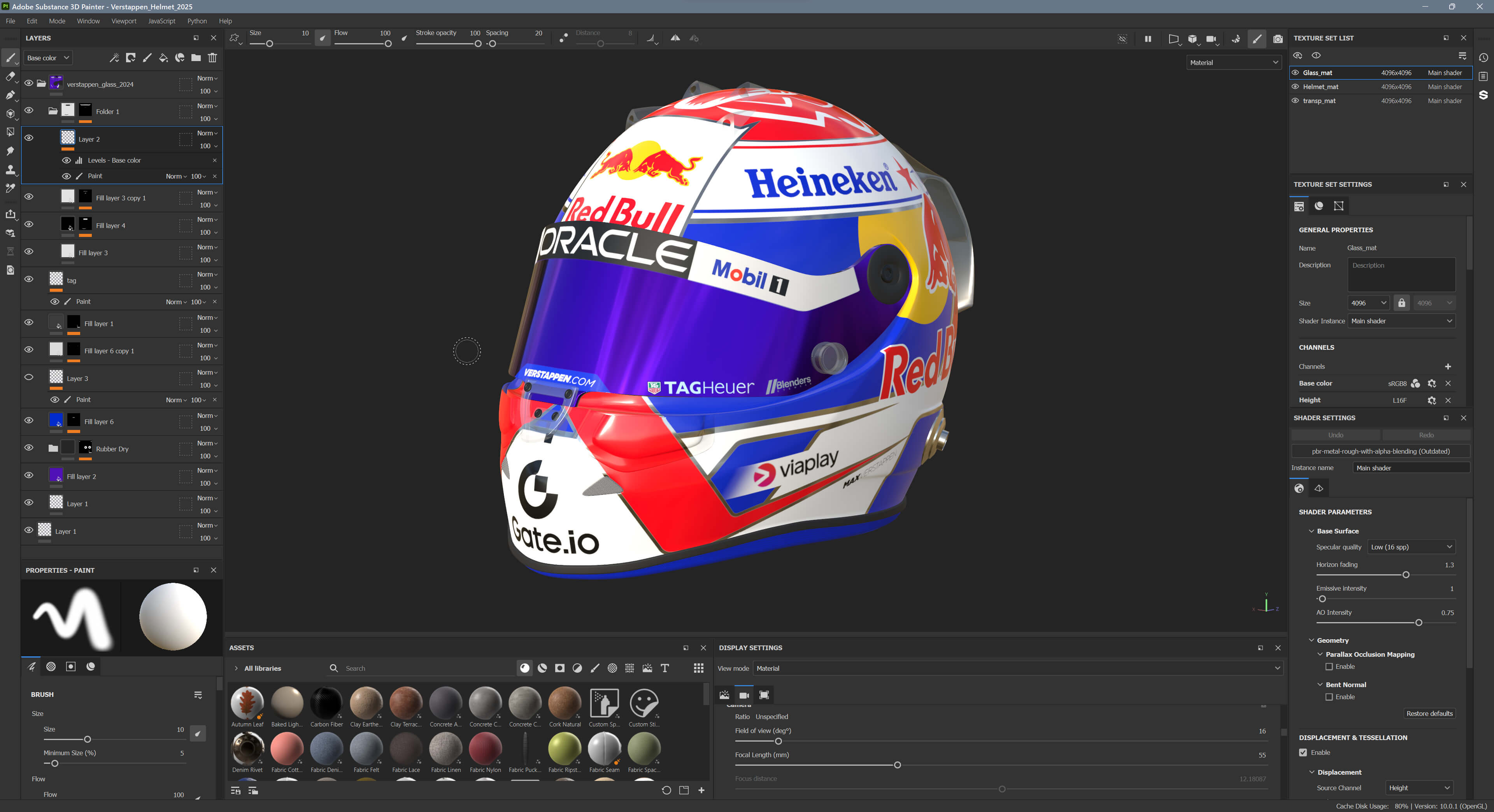Viewport: 1494px width, 812px height.
Task: Open the File menu
Action: pyautogui.click(x=11, y=21)
